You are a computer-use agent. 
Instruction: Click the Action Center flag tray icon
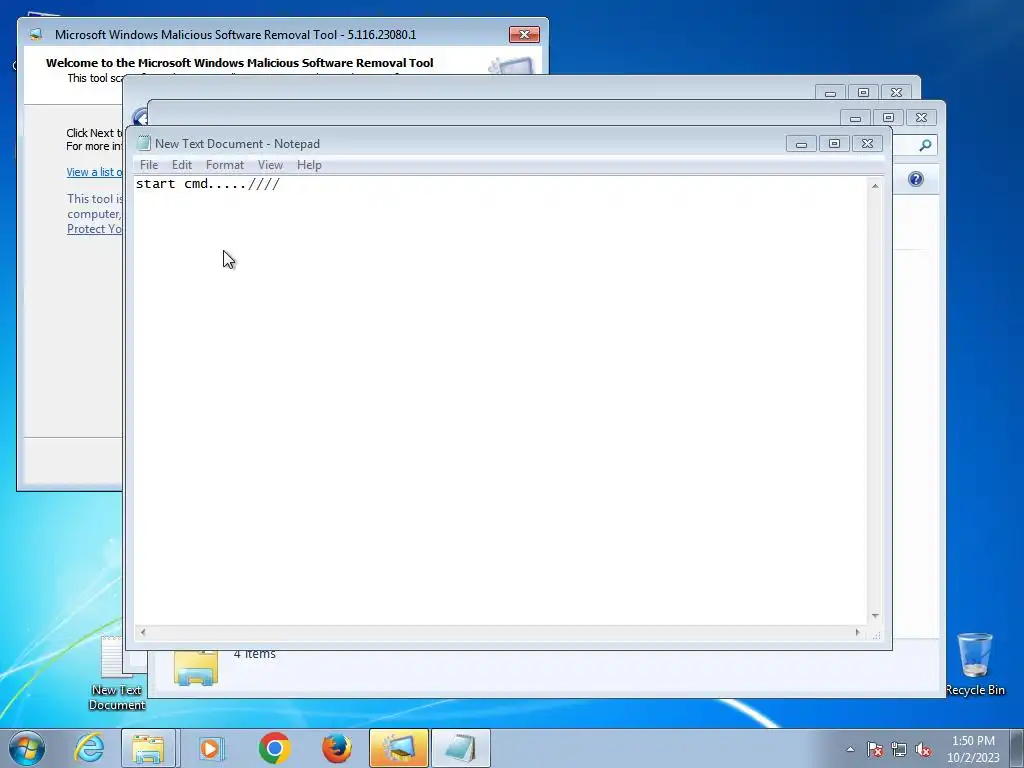(x=875, y=749)
